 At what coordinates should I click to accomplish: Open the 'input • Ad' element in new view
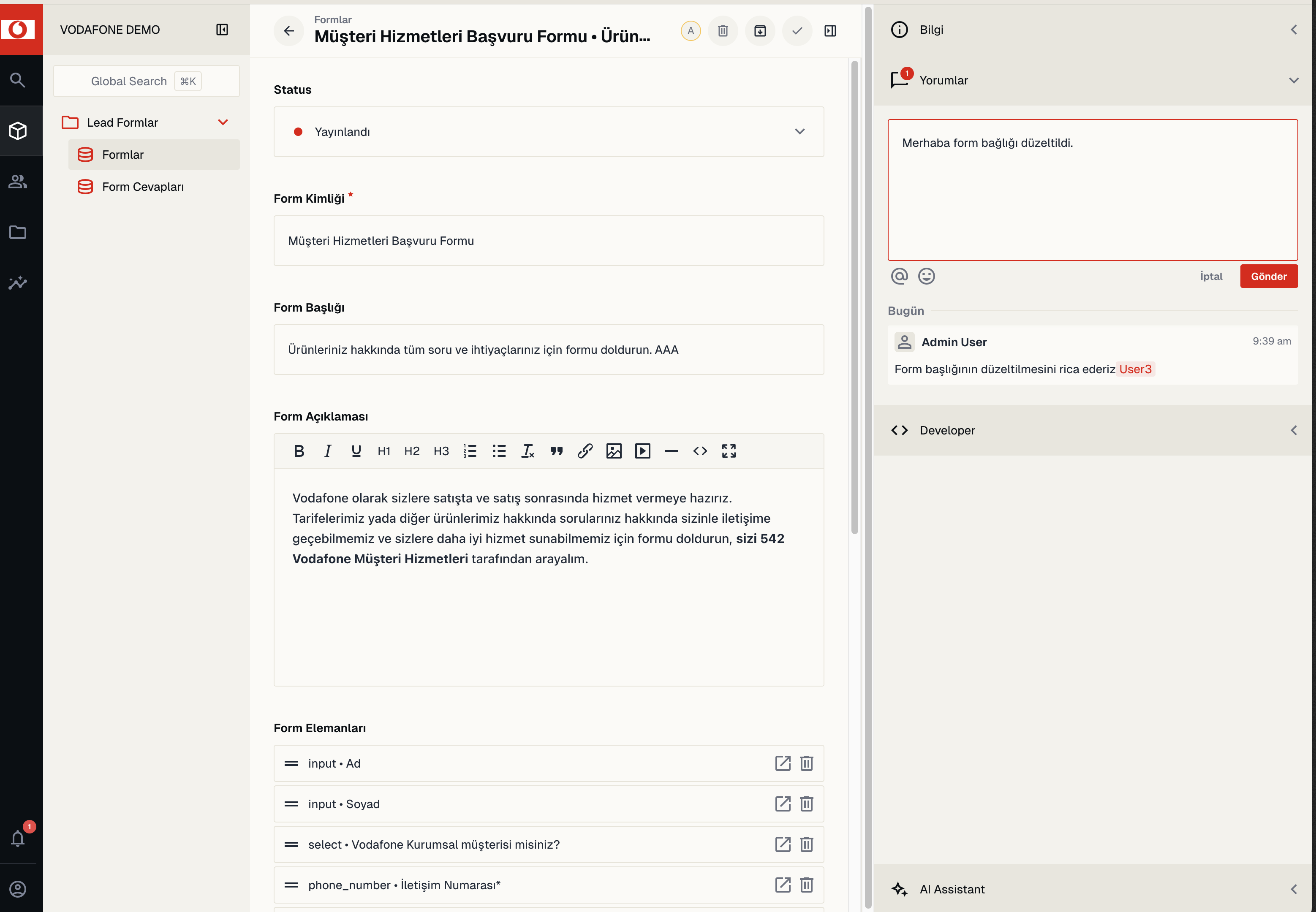(782, 763)
